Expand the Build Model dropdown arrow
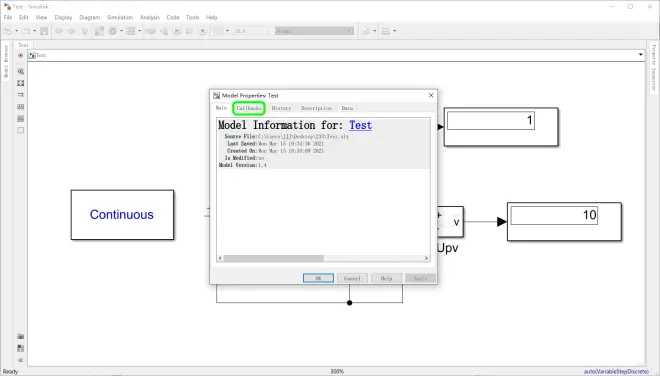This screenshot has width=660, height=376. pos(394,31)
